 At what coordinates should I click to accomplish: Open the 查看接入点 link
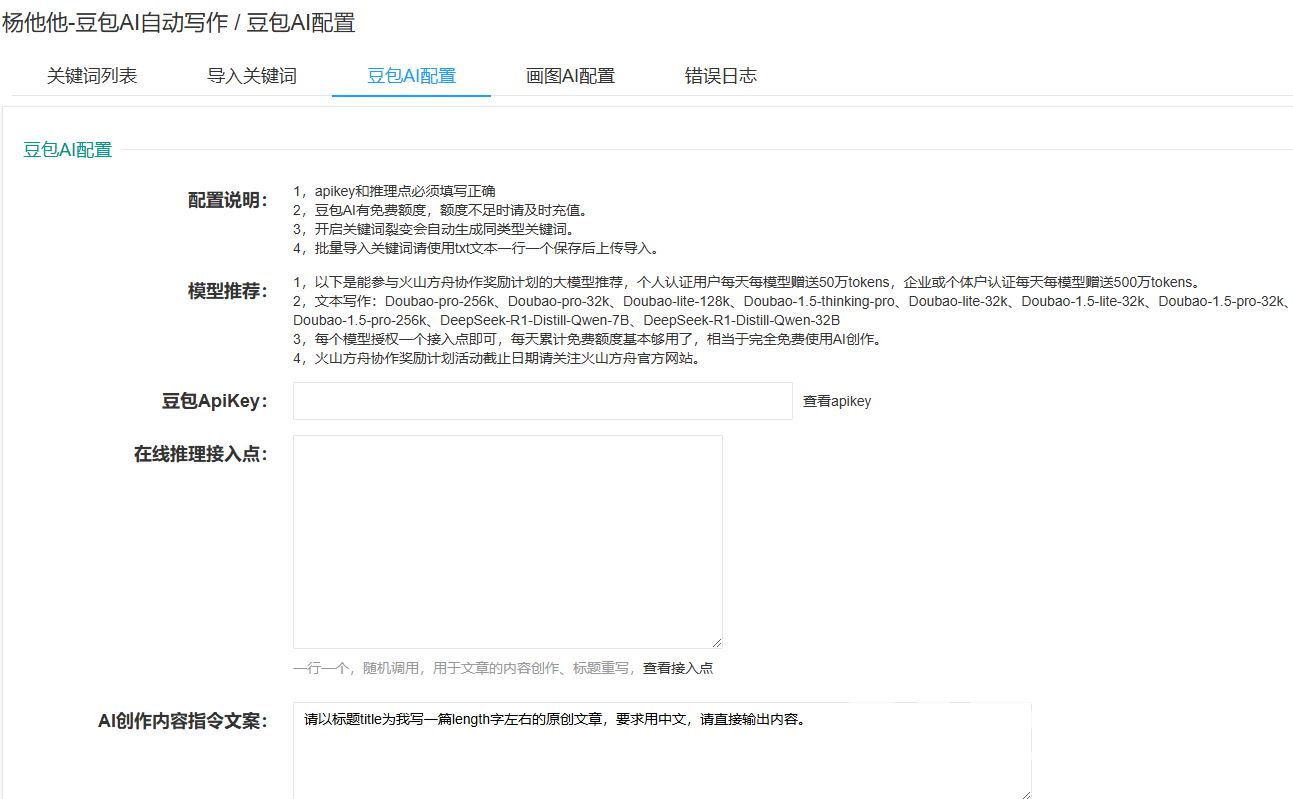coord(678,668)
